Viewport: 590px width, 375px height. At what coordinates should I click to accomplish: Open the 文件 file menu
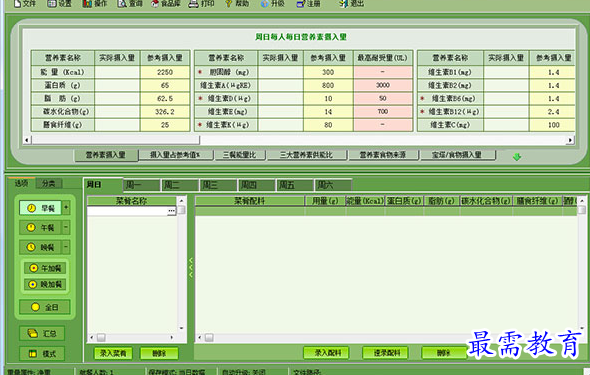tap(25, 4)
